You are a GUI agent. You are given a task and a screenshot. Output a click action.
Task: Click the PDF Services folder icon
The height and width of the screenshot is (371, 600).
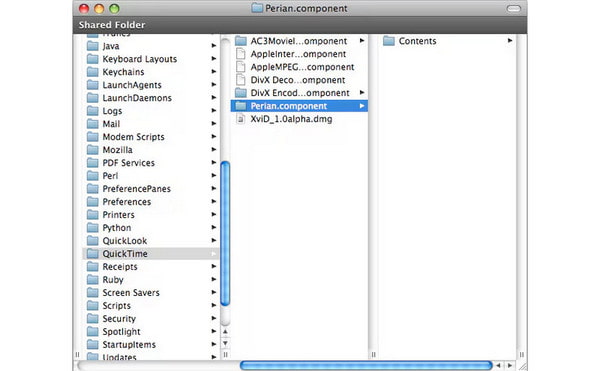click(93, 163)
